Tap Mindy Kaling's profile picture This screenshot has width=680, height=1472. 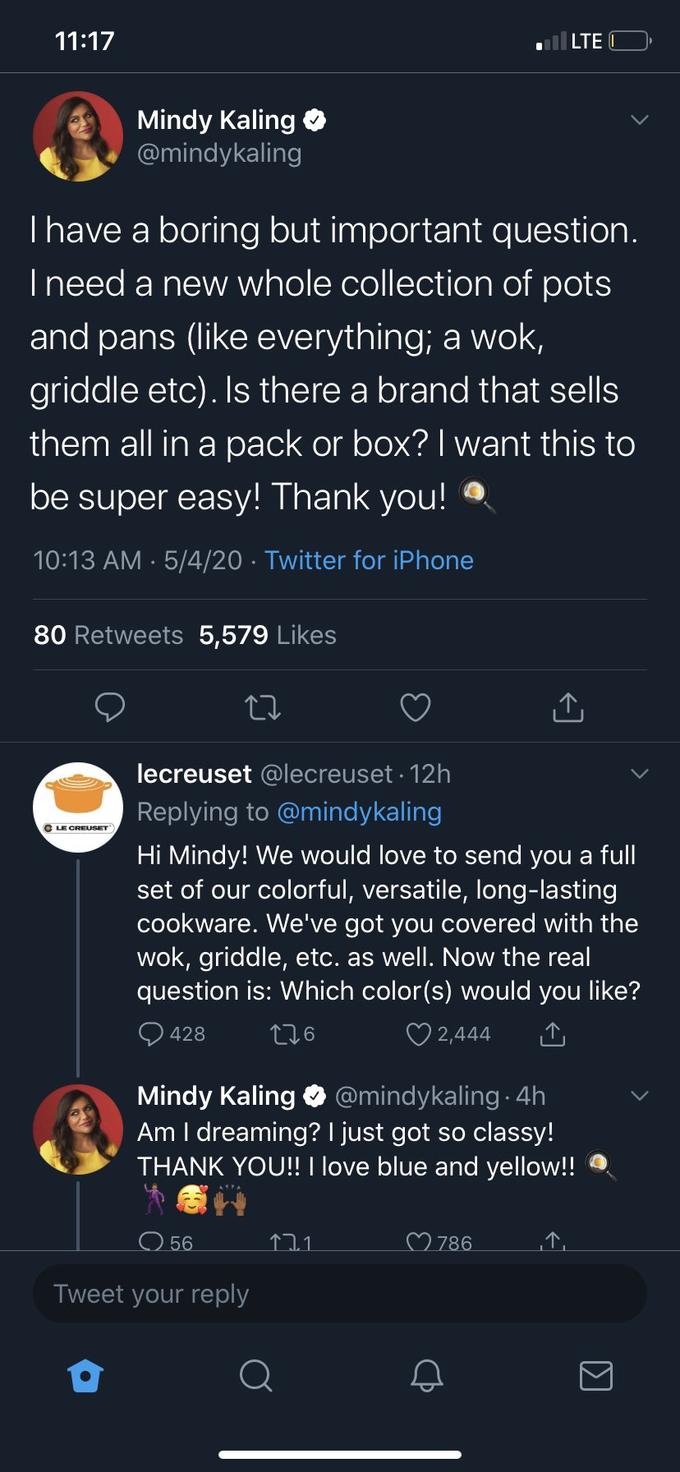coord(78,135)
